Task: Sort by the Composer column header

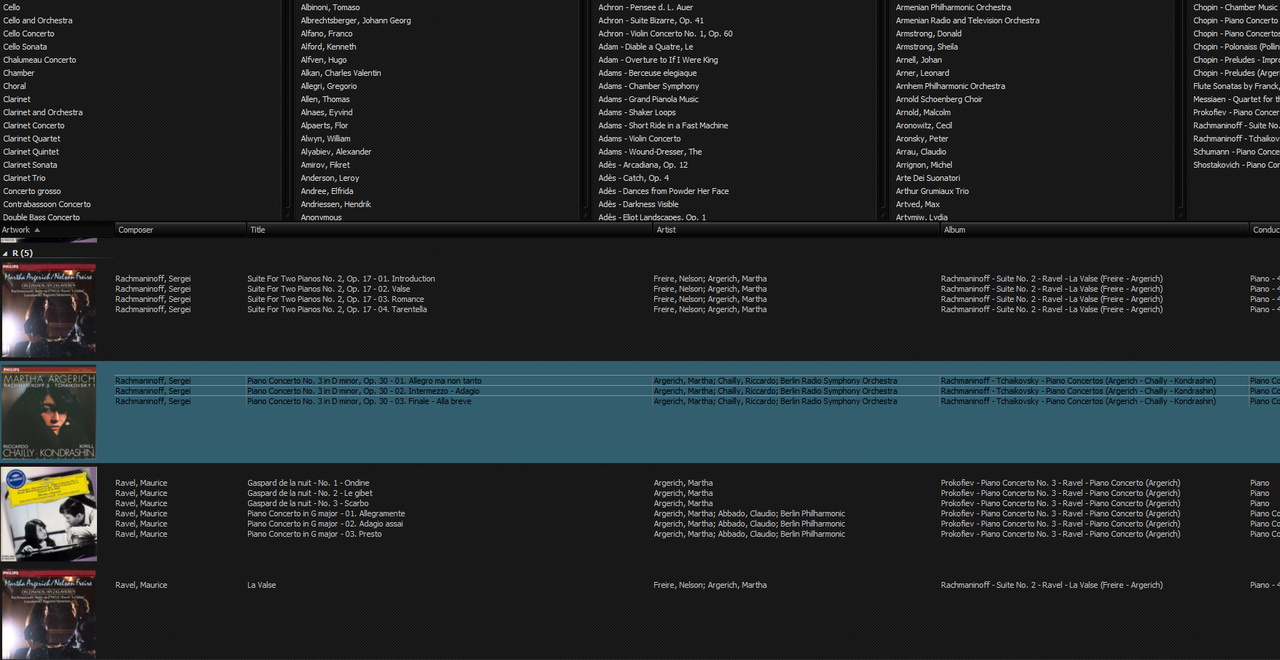Action: (x=181, y=230)
